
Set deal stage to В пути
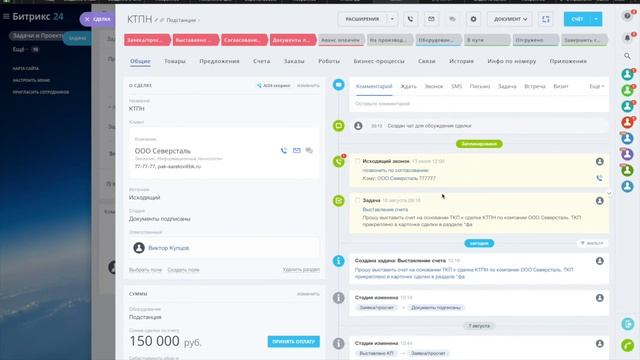[487, 40]
